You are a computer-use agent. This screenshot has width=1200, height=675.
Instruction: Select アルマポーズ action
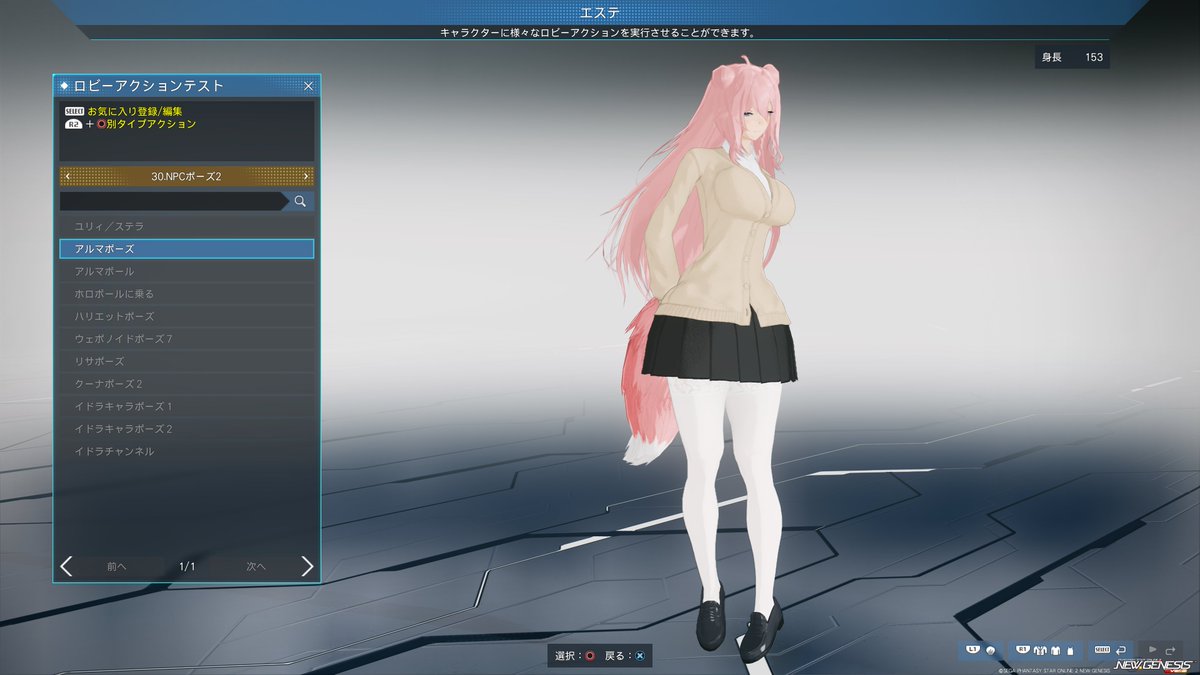[x=187, y=249]
